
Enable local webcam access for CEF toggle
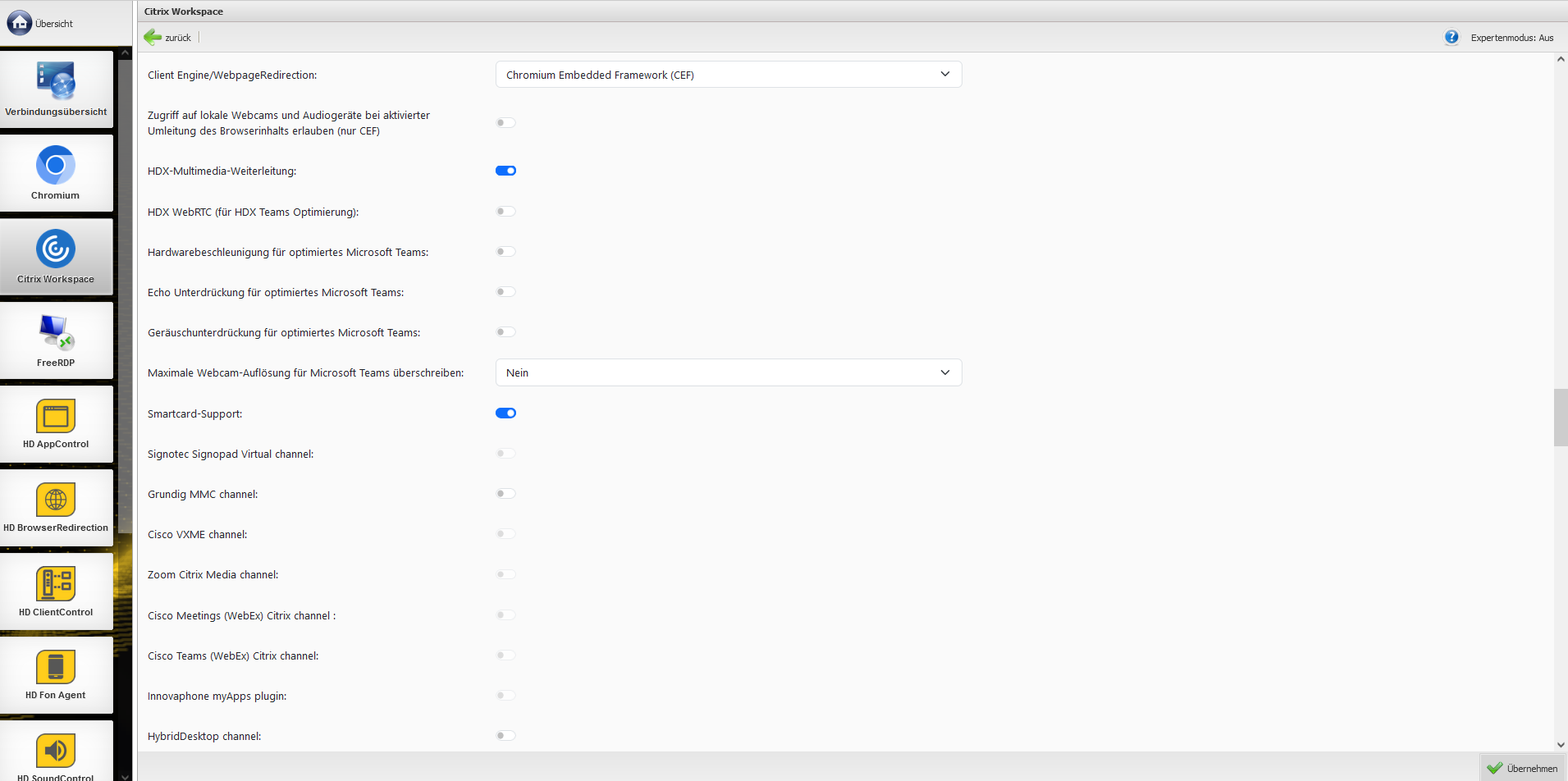(x=505, y=123)
